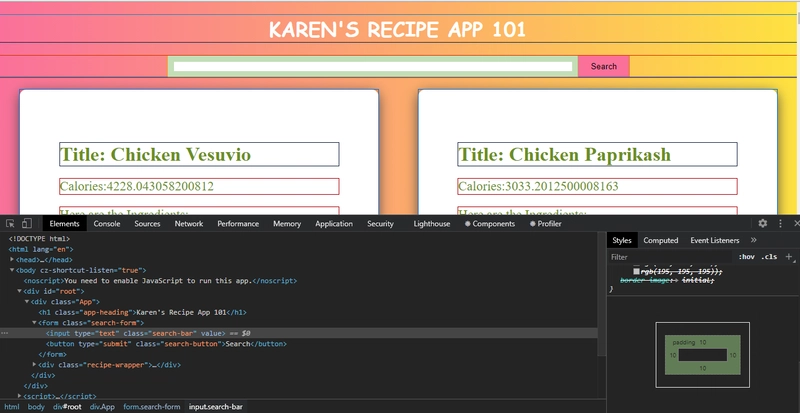Open the Security tab
Screen dimensions: 800x413
coord(380,224)
